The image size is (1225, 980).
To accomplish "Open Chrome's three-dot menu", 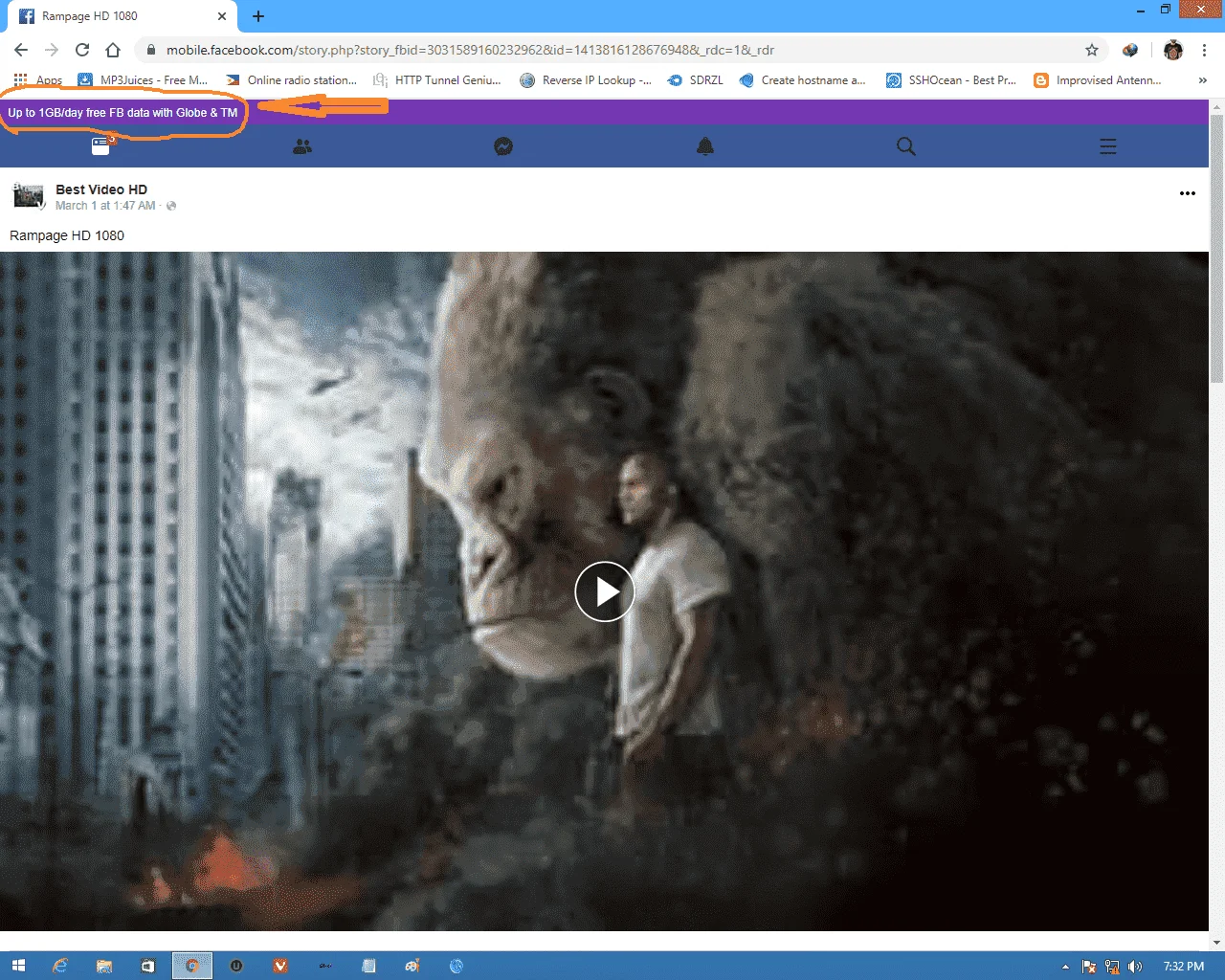I will pyautogui.click(x=1204, y=50).
